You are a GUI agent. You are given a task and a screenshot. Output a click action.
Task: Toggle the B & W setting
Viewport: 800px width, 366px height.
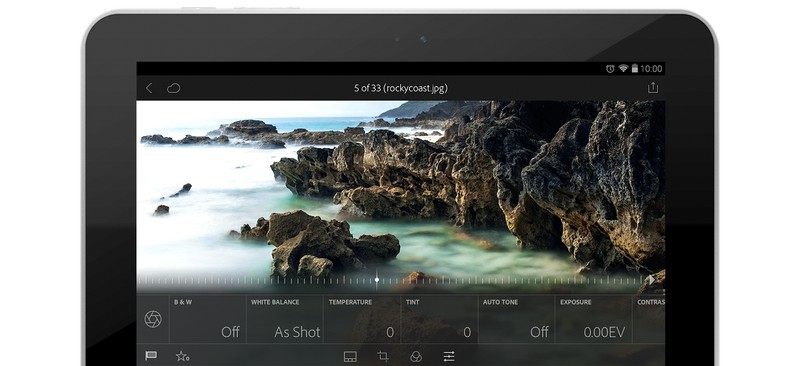208,320
